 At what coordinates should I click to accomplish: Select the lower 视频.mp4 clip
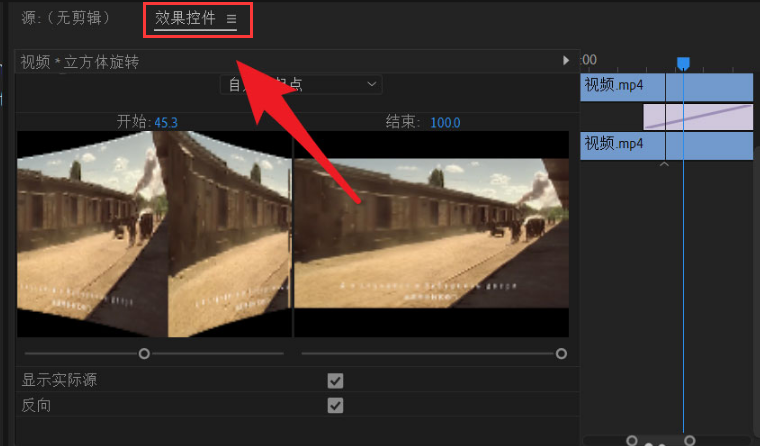666,145
